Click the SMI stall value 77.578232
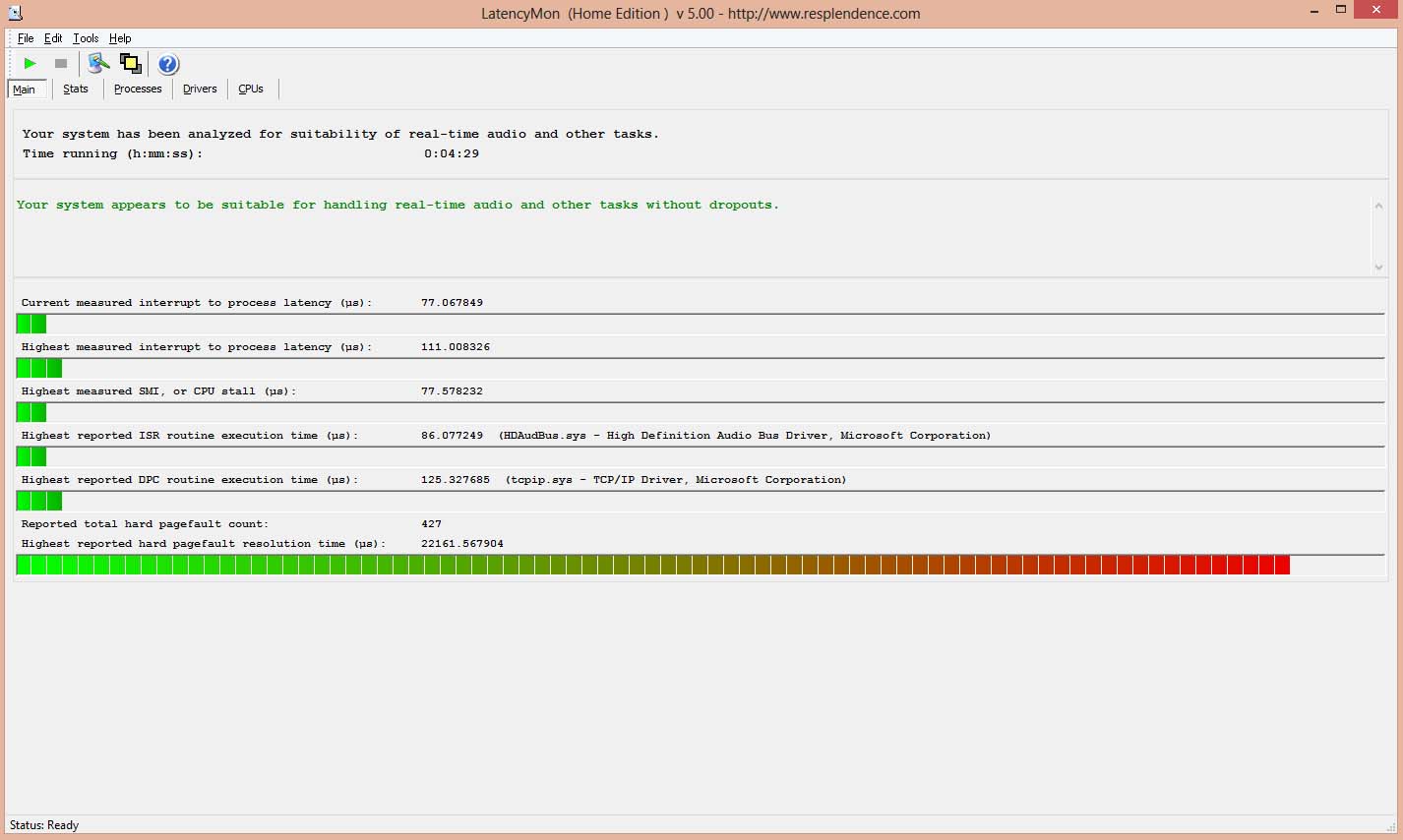The width and height of the screenshot is (1403, 840). (x=452, y=391)
